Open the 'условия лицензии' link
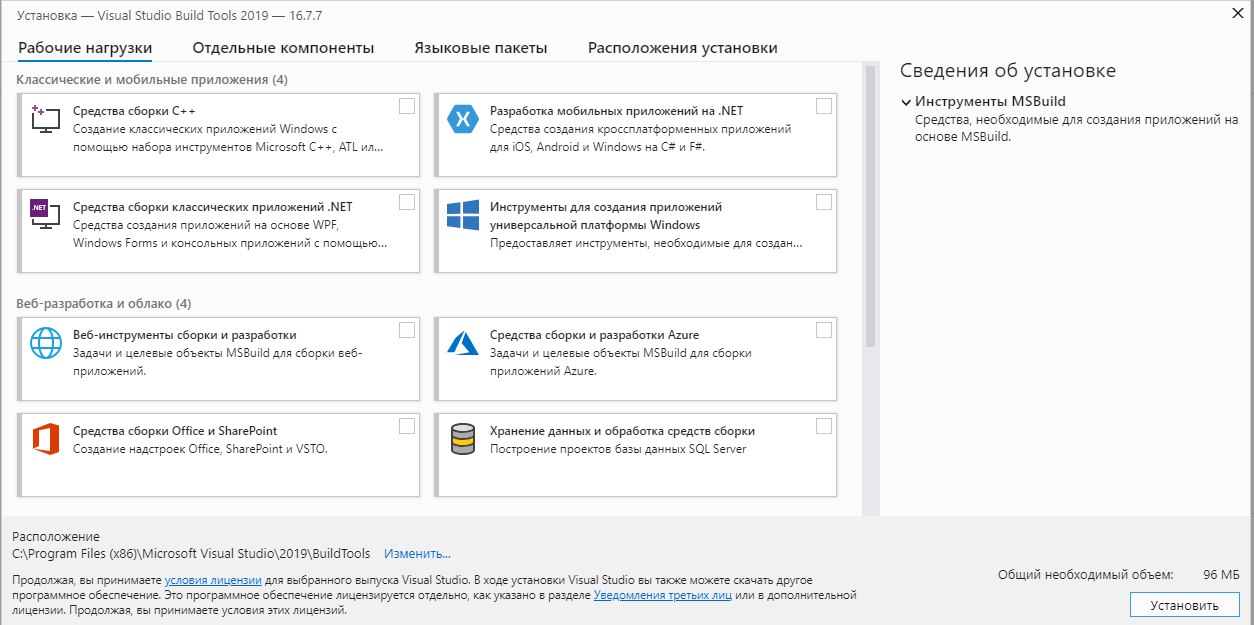 click(213, 580)
